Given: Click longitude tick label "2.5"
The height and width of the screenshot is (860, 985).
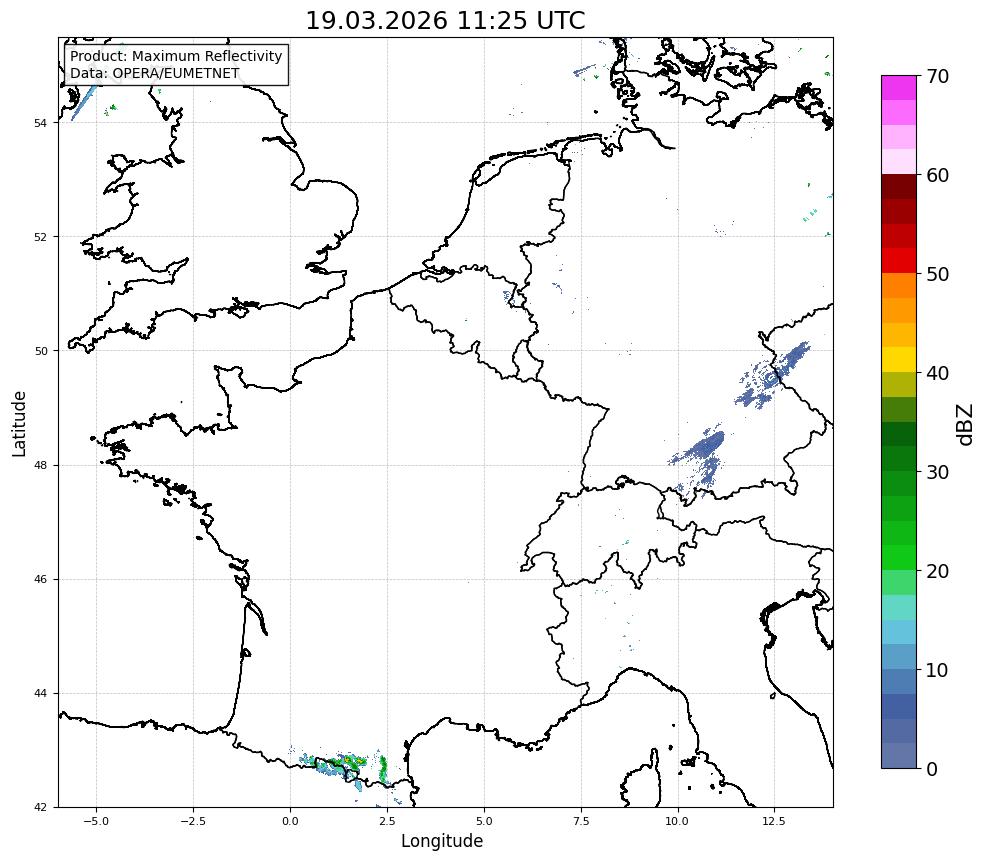Looking at the screenshot, I should (x=387, y=821).
